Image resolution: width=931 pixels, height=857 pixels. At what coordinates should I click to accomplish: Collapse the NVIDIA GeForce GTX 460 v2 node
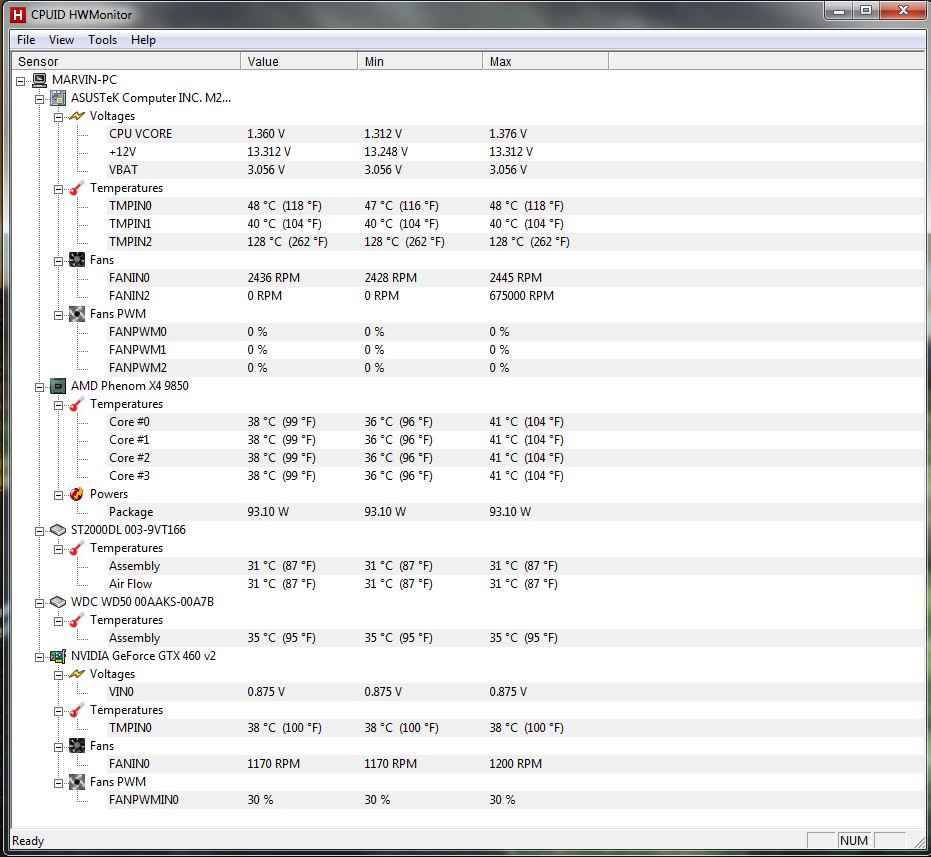pos(40,657)
